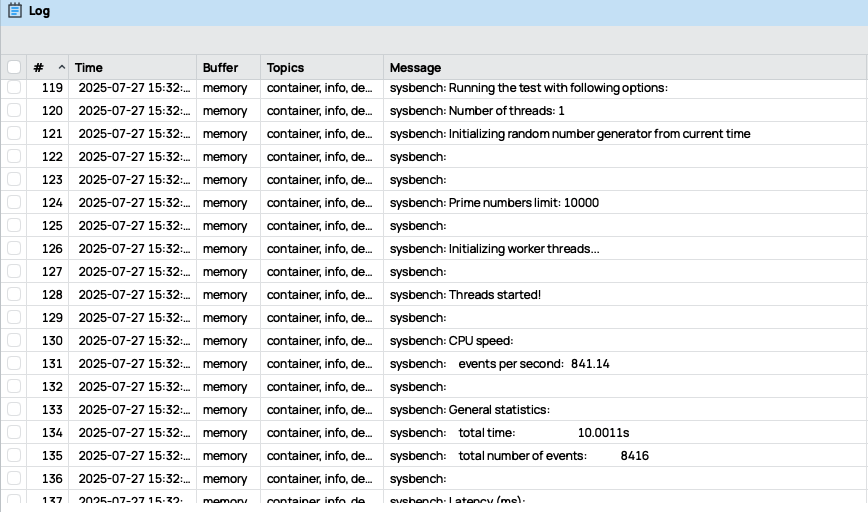Image resolution: width=868 pixels, height=512 pixels.
Task: Click the sort arrow in the # column
Action: point(61,68)
